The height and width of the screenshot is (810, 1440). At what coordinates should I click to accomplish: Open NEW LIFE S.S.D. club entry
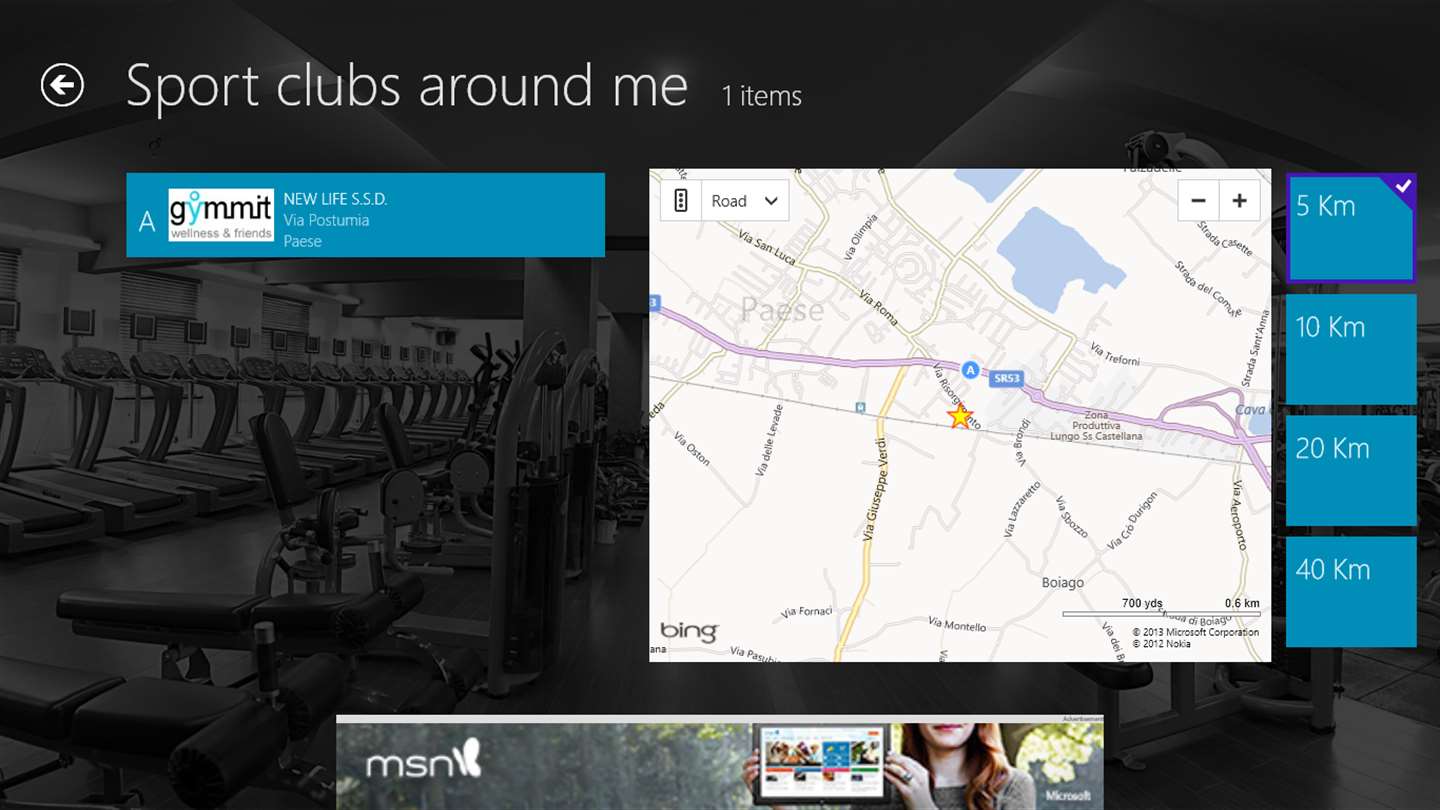pos(365,215)
